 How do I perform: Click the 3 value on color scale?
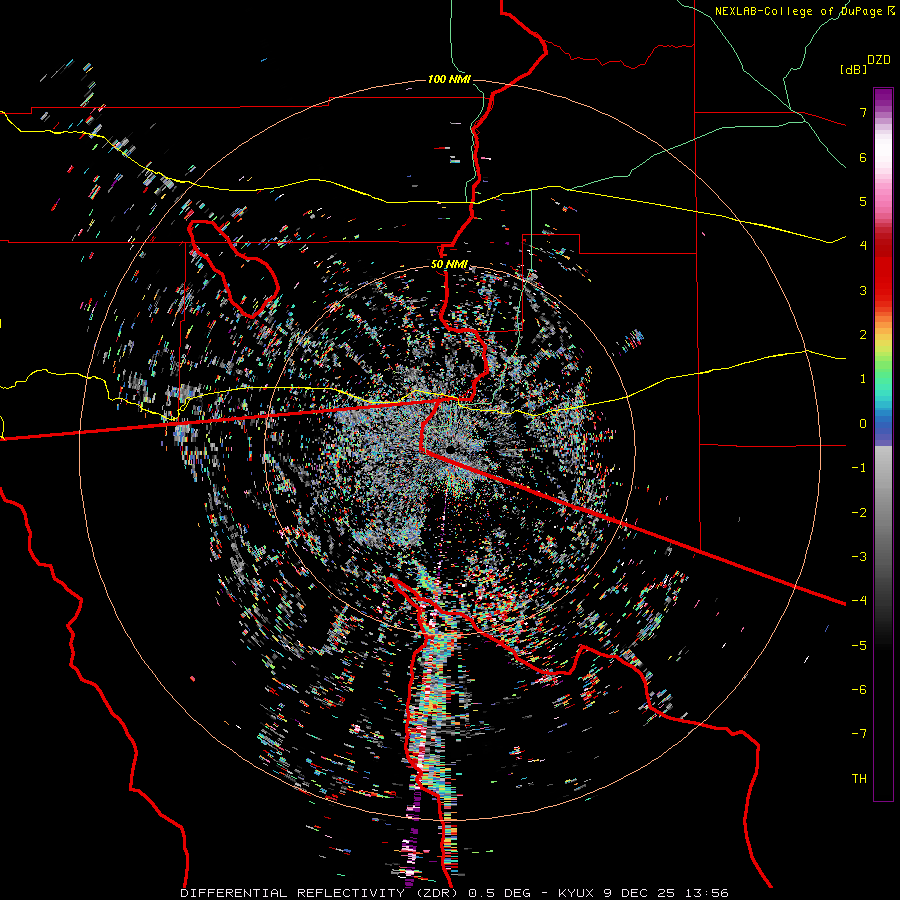pos(863,290)
